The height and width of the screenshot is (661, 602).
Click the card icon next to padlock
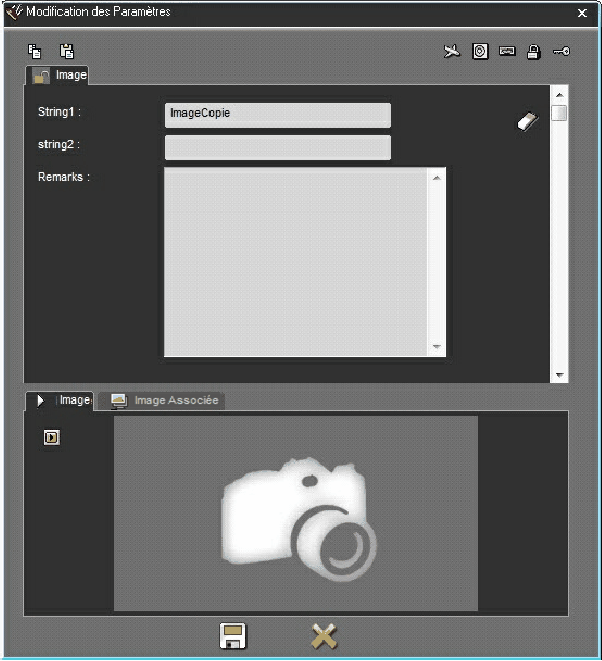(x=507, y=51)
